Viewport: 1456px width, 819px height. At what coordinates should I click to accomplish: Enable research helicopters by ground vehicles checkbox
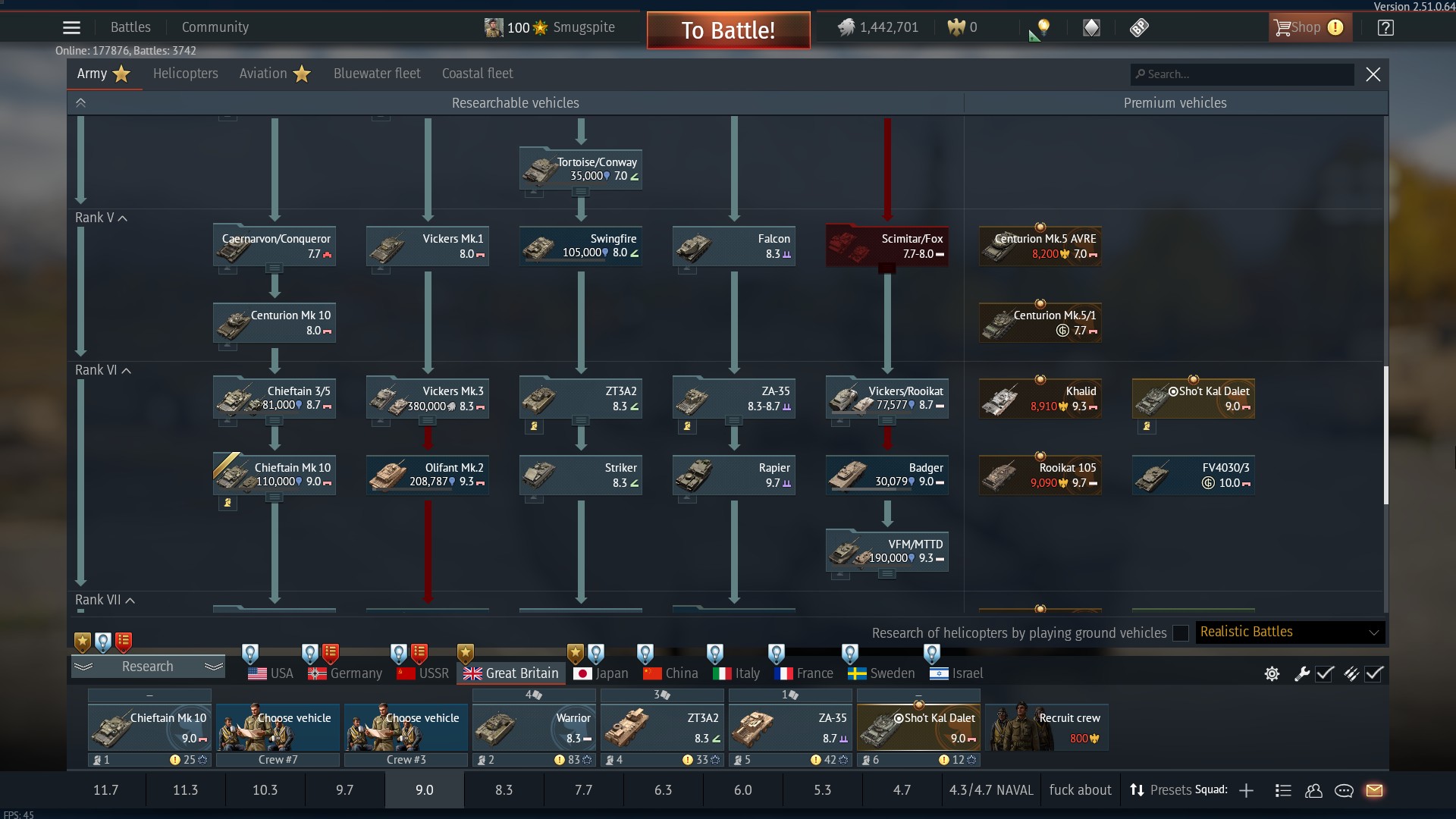pyautogui.click(x=1180, y=633)
